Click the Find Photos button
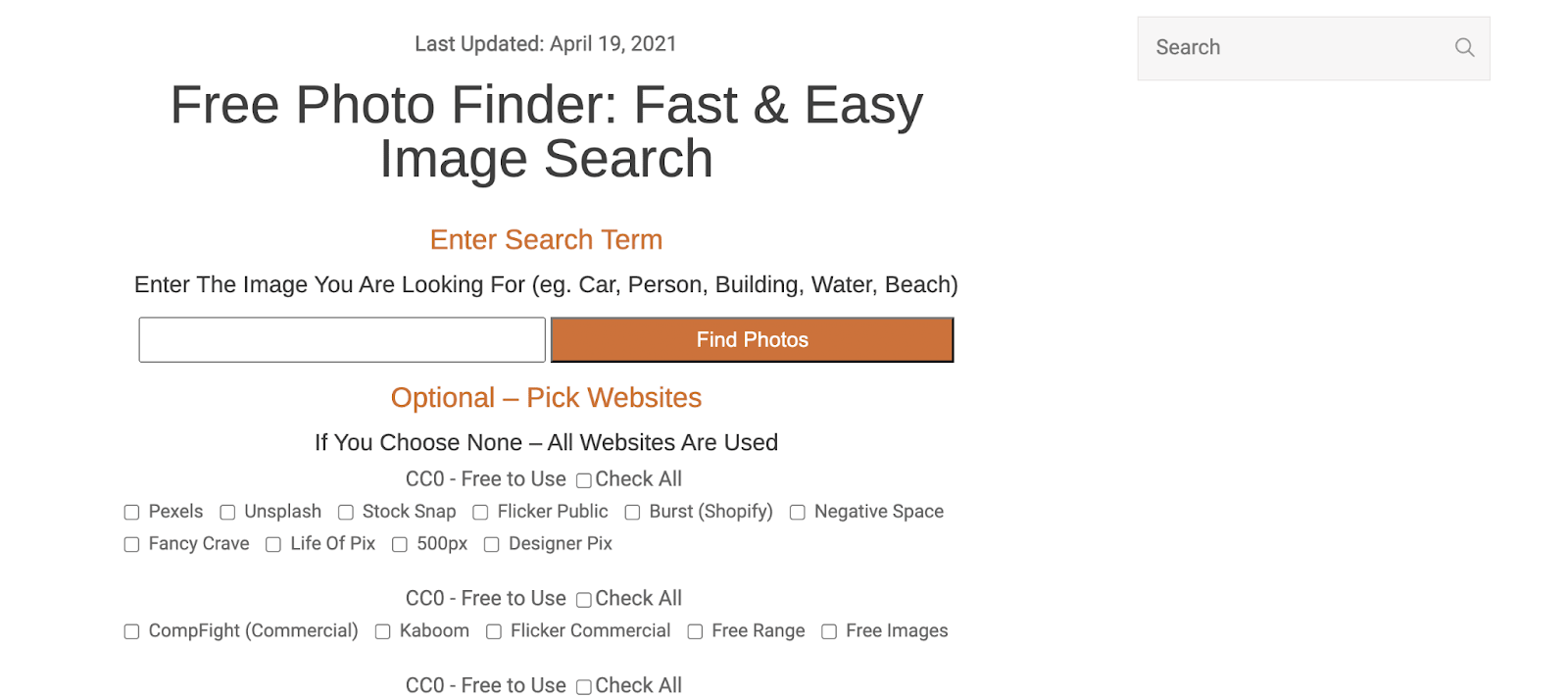 (x=752, y=340)
